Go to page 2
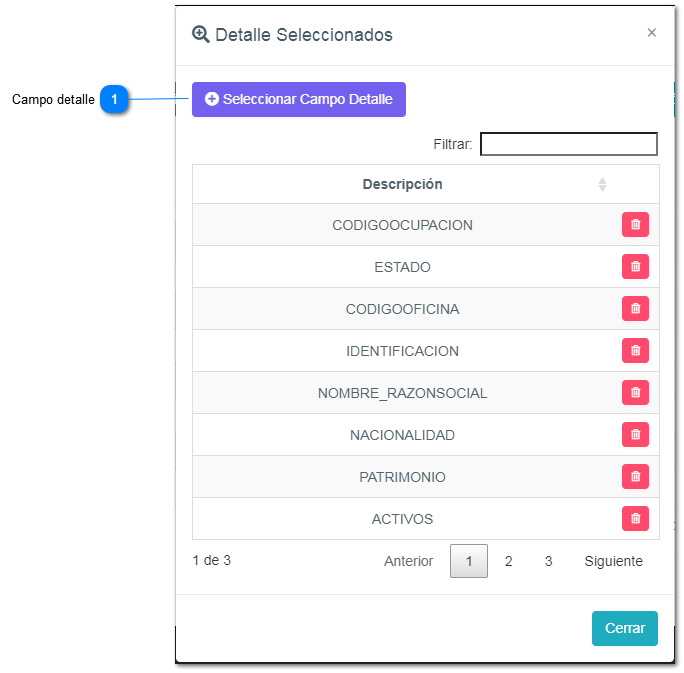 coord(508,561)
